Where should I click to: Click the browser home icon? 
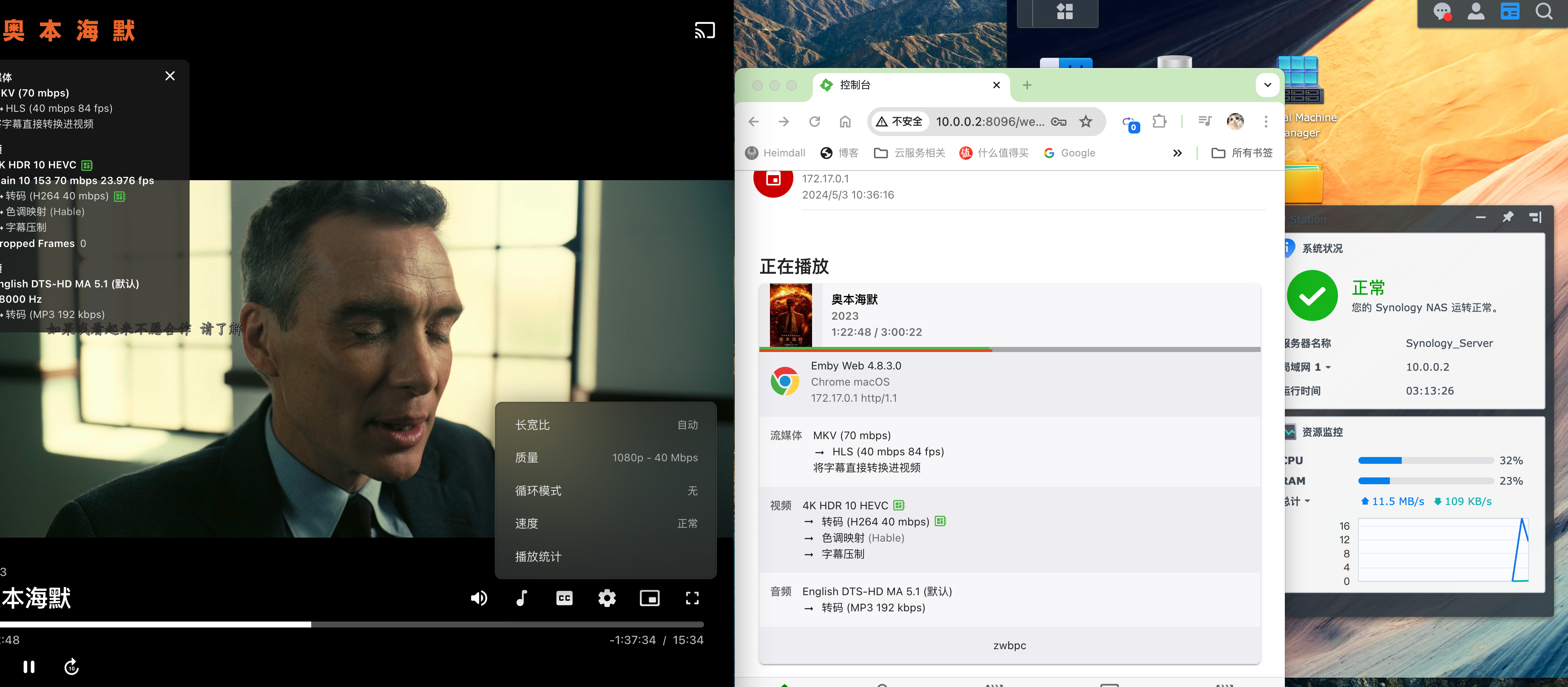845,122
